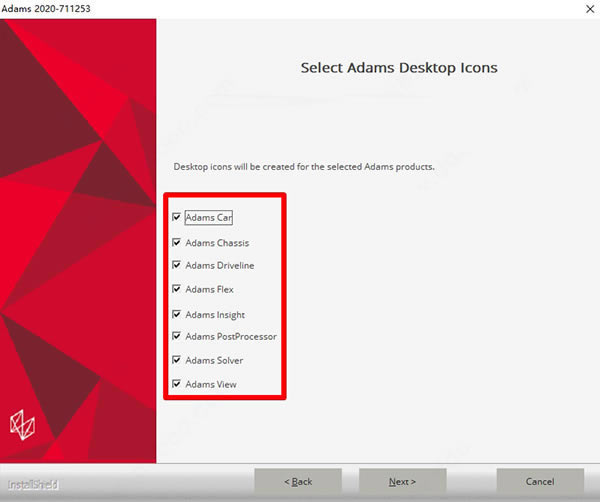Untick the Adams Flex checkbox
This screenshot has height=502, width=600.
point(177,289)
